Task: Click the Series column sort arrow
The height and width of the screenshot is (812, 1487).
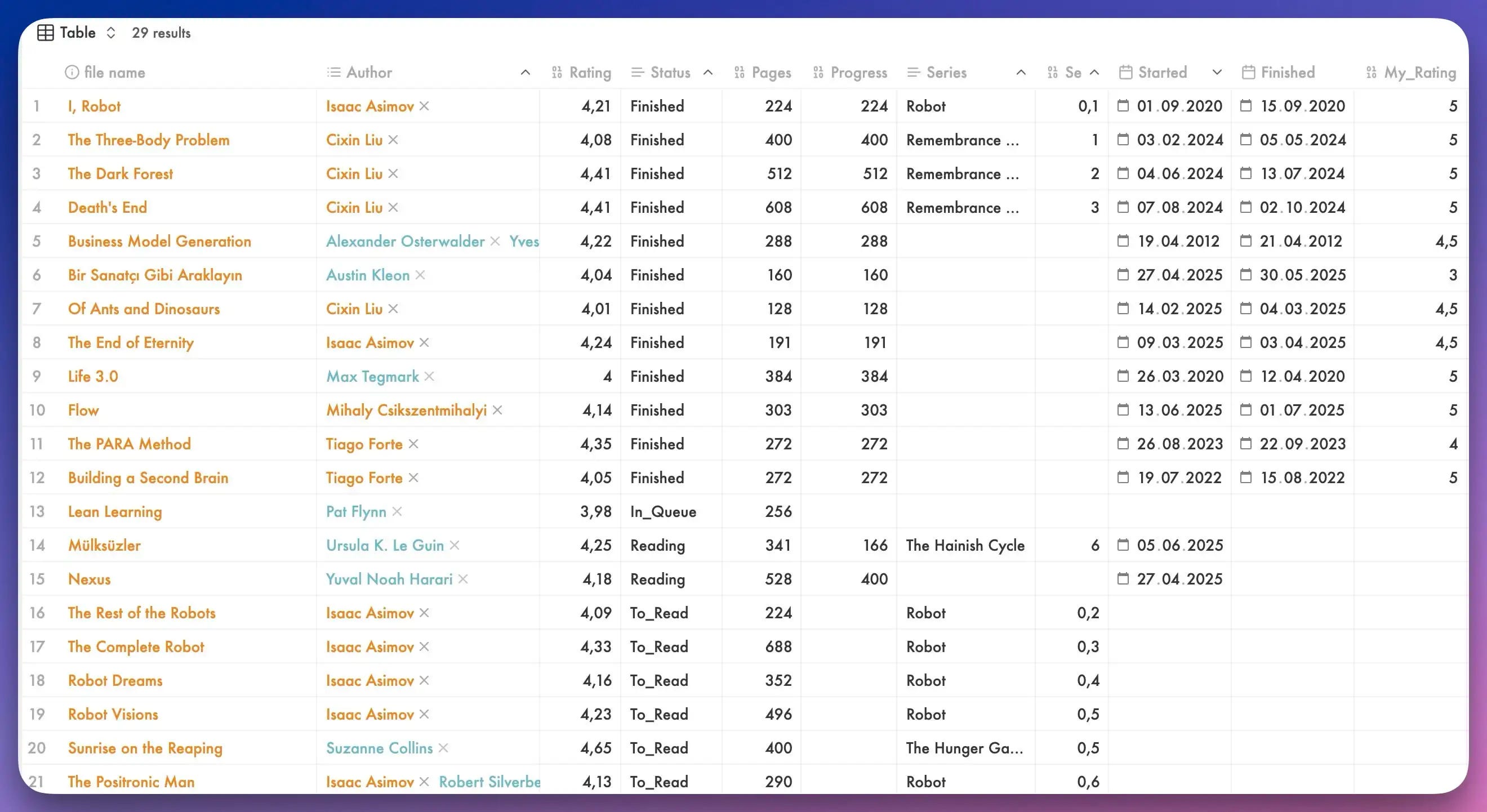Action: pos(1021,73)
